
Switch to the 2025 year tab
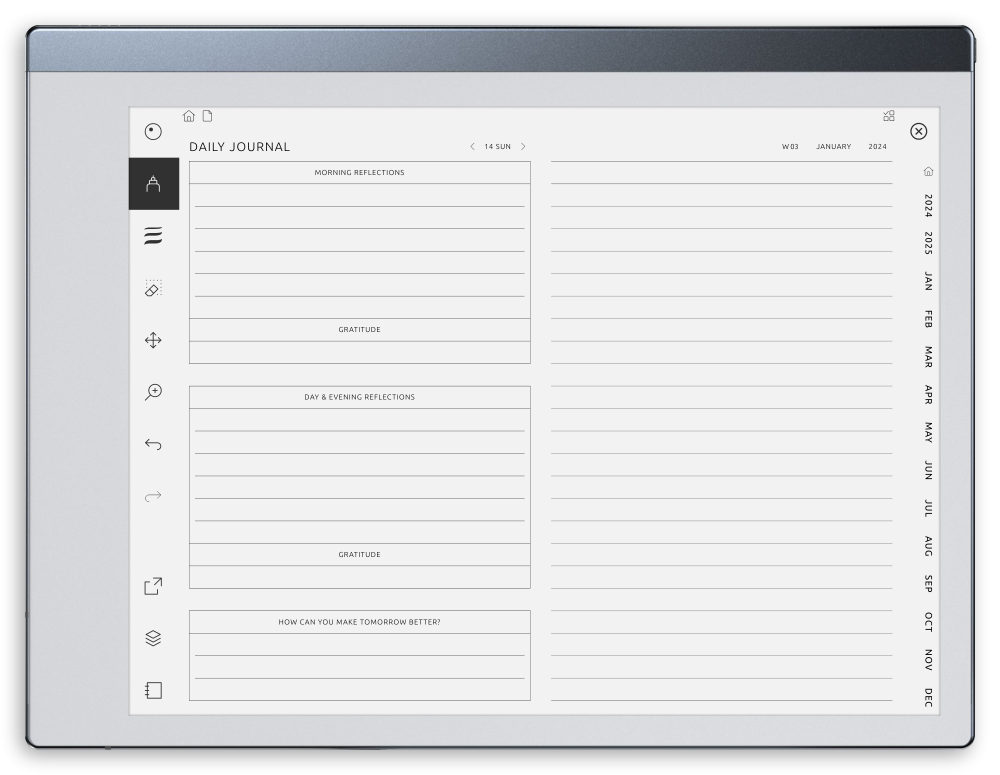(x=928, y=243)
